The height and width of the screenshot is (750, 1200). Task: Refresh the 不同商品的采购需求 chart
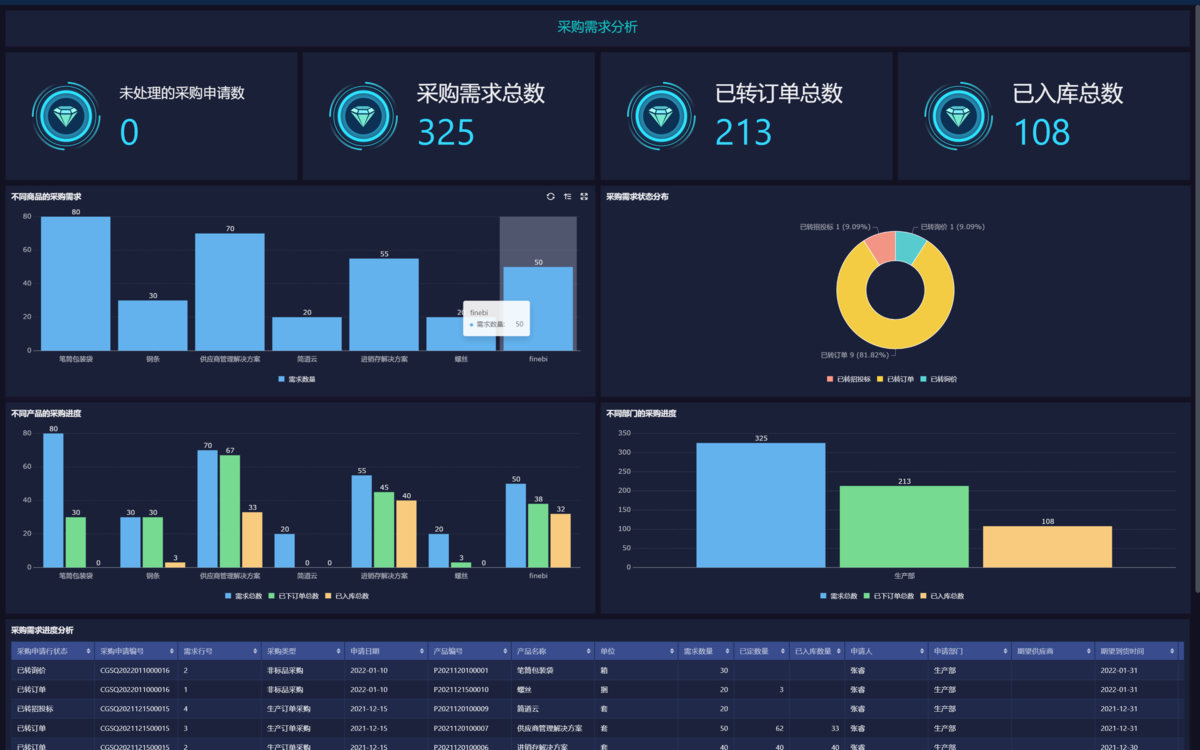tap(550, 197)
